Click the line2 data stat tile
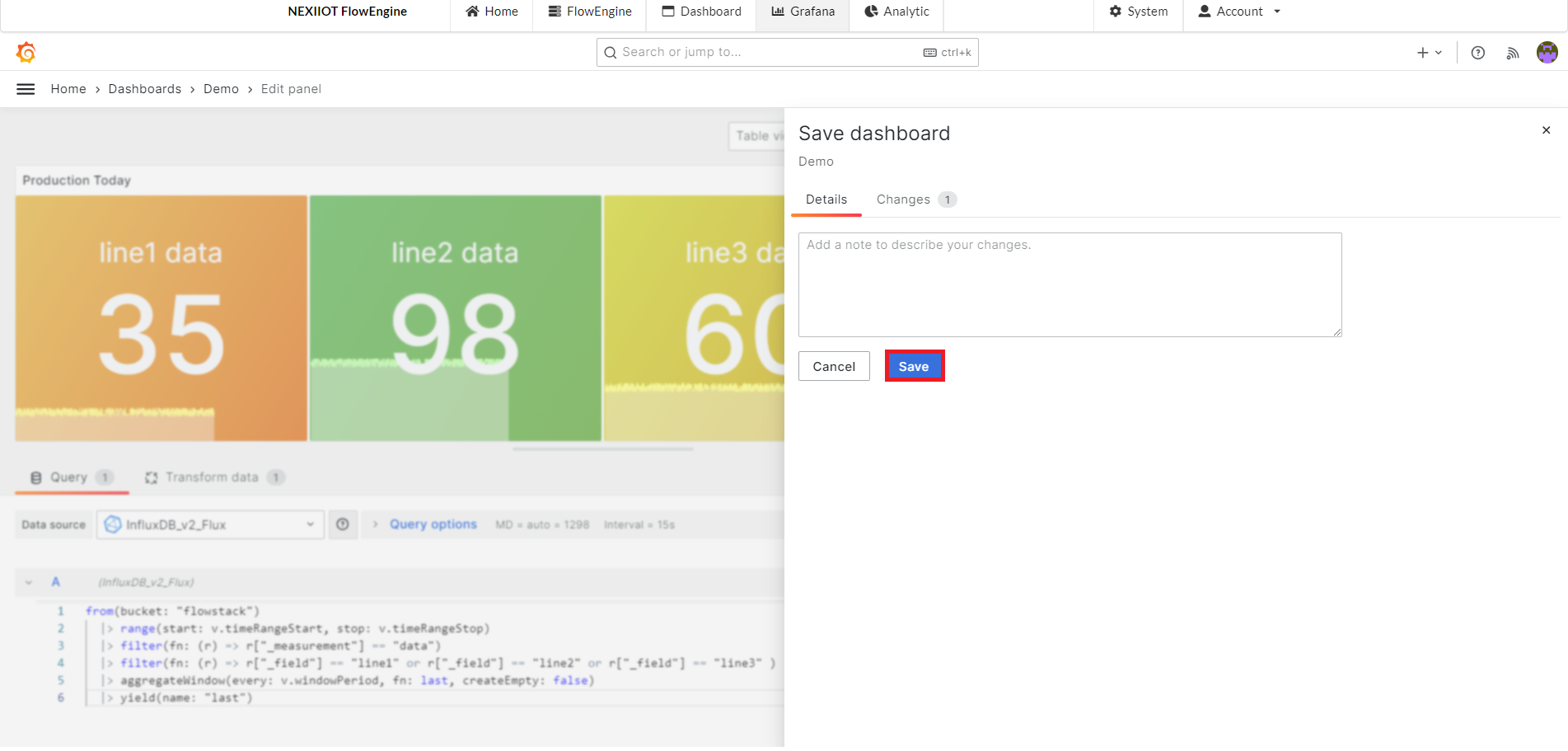 coord(456,318)
